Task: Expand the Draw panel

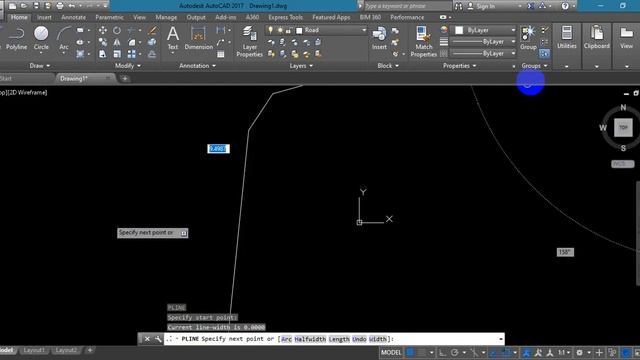Action: [40, 66]
